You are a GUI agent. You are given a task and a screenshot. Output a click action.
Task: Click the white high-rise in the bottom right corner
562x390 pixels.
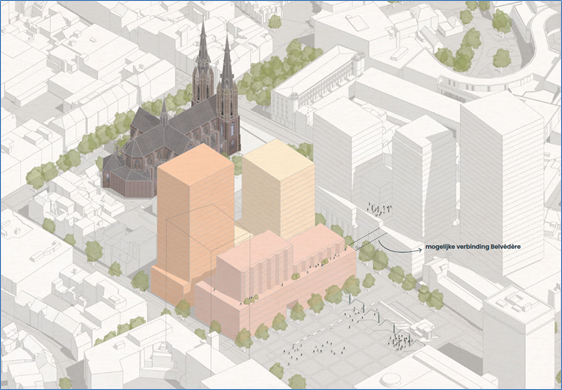(520, 341)
